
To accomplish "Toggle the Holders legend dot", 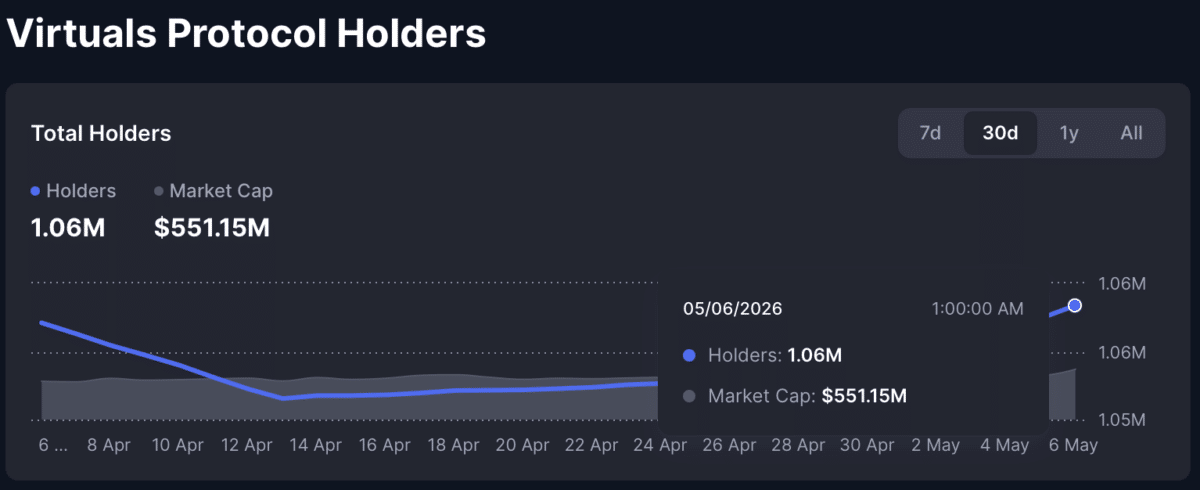I will click(x=36, y=191).
